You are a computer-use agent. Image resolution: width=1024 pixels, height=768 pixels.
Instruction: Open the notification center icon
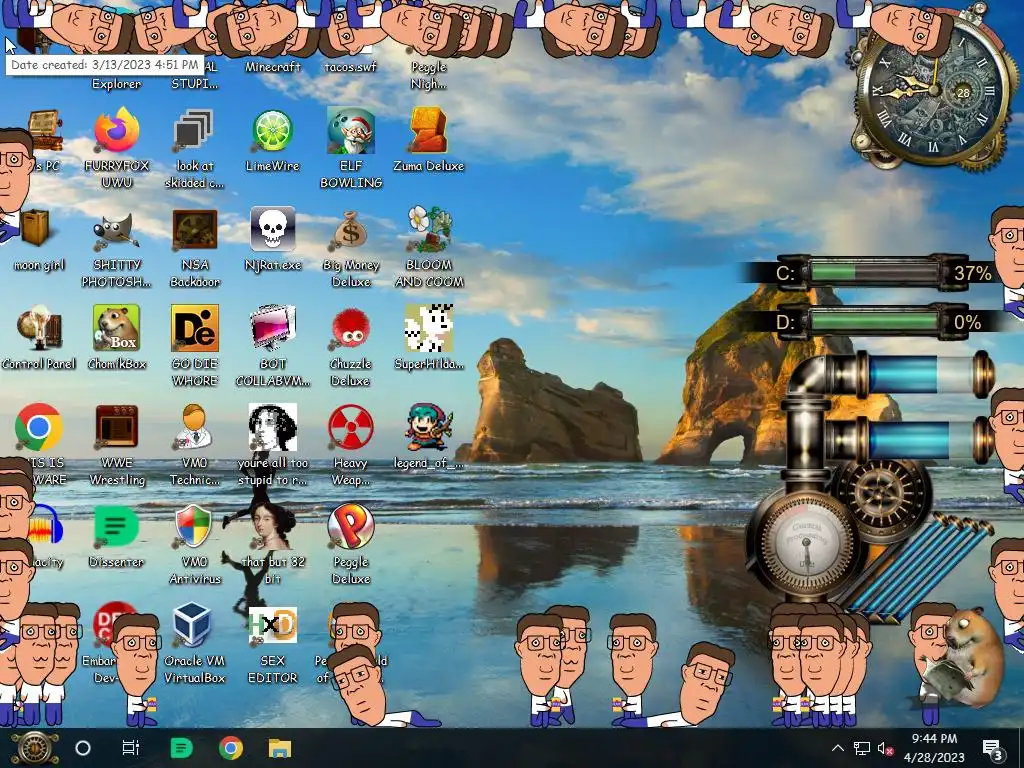pos(993,748)
